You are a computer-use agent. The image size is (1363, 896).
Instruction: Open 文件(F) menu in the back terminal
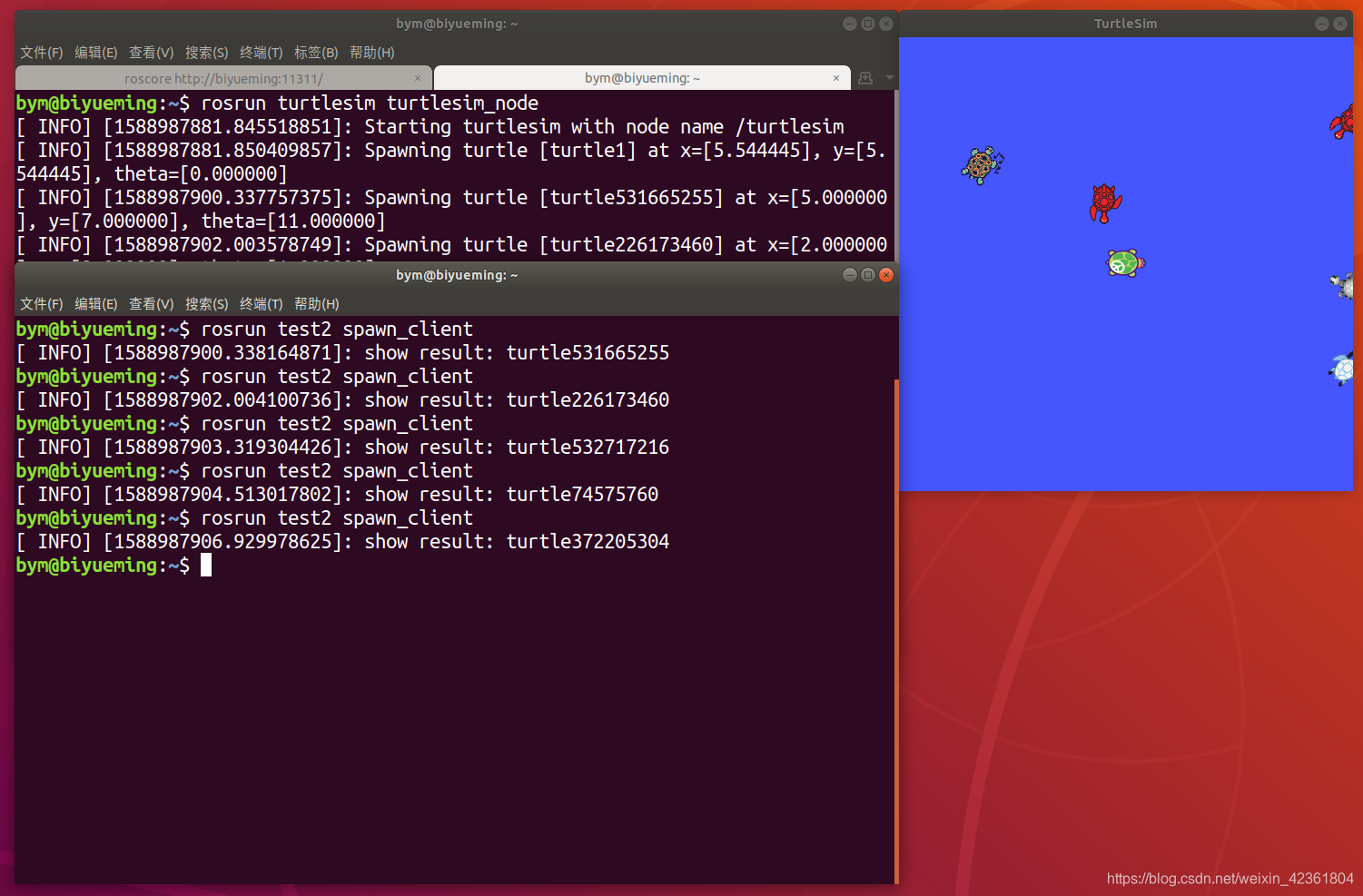[42, 53]
